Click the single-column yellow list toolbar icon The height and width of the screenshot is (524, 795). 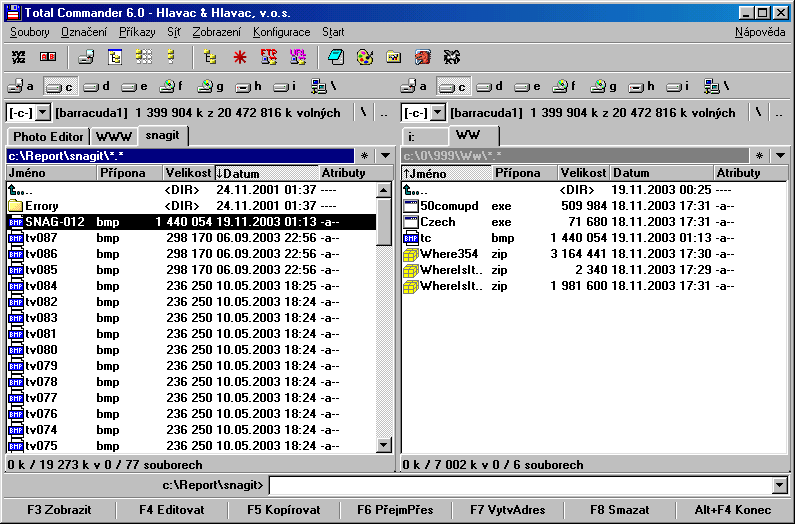coord(171,56)
